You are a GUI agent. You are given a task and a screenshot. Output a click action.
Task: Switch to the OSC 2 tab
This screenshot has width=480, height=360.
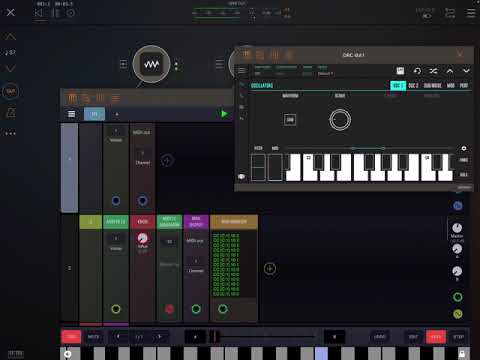[x=413, y=86]
